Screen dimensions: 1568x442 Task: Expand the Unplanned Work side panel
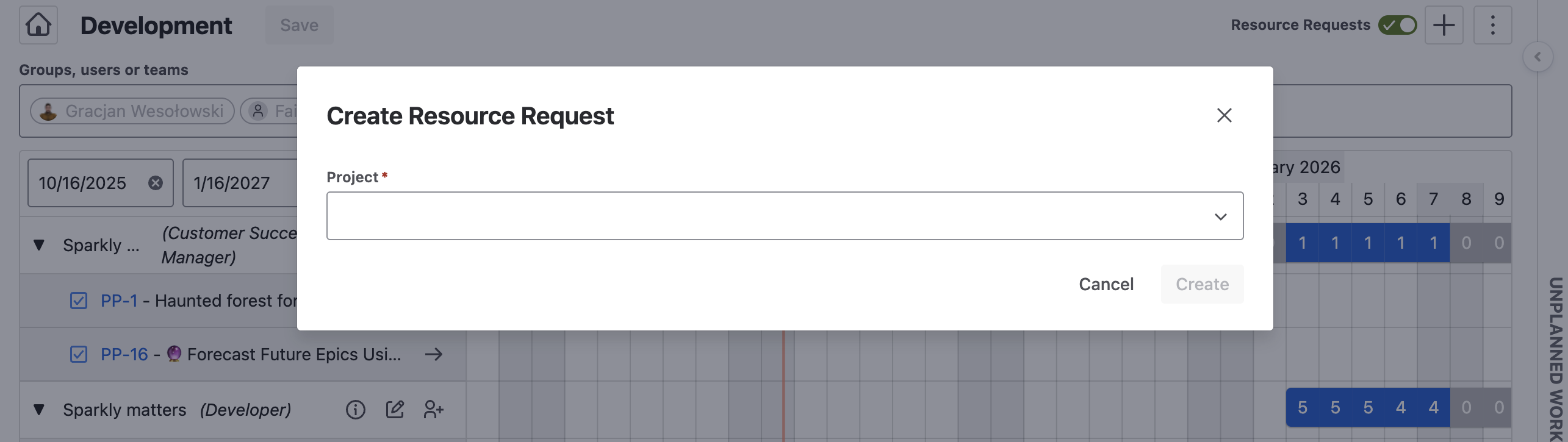pos(1537,57)
